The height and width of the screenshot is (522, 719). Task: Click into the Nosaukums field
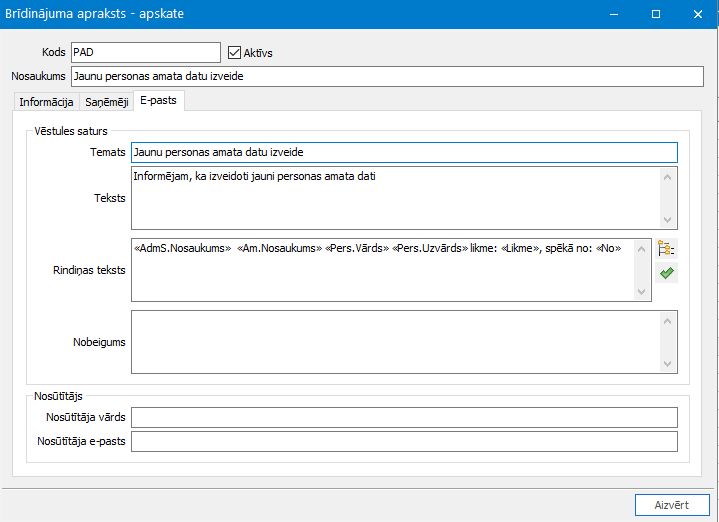coord(387,76)
